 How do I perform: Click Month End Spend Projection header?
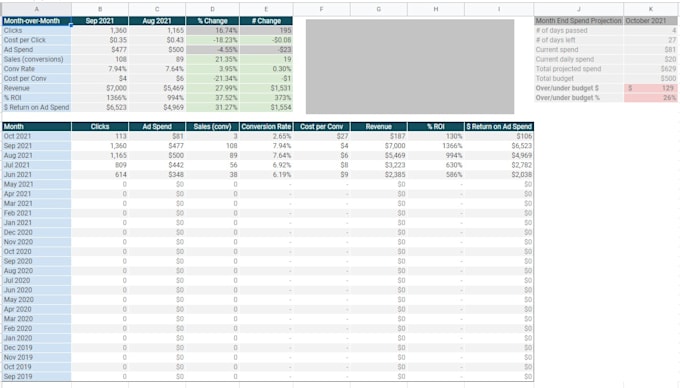coord(579,21)
